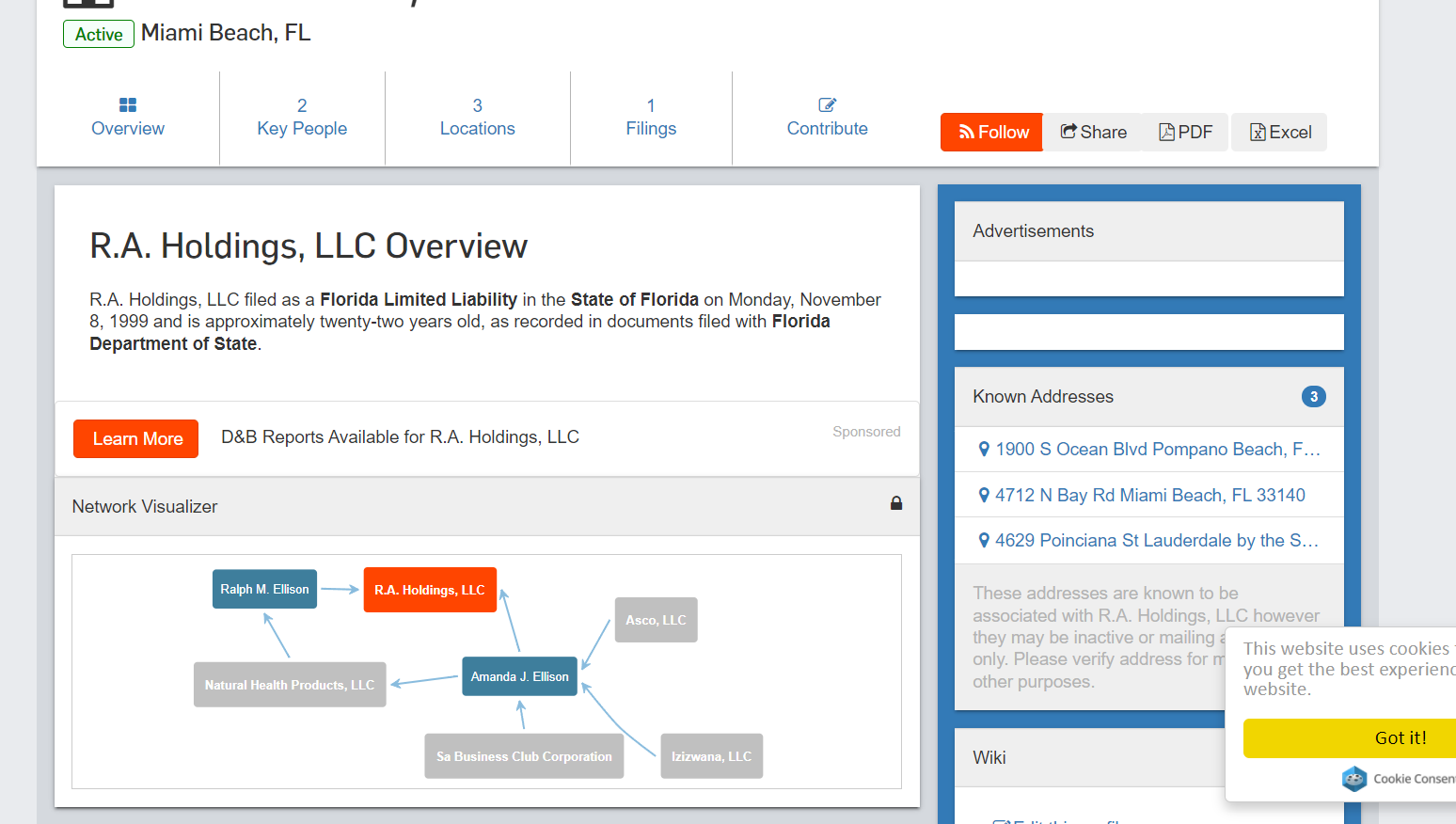Select the Amanda J. Ellison node
This screenshot has width=1456, height=824.
click(520, 676)
